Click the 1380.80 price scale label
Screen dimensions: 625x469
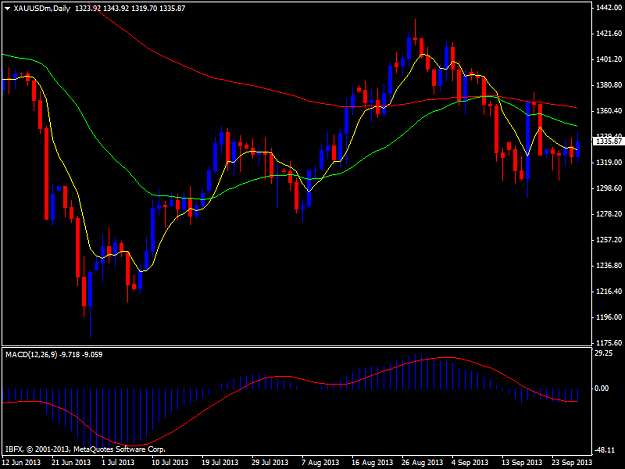(609, 85)
